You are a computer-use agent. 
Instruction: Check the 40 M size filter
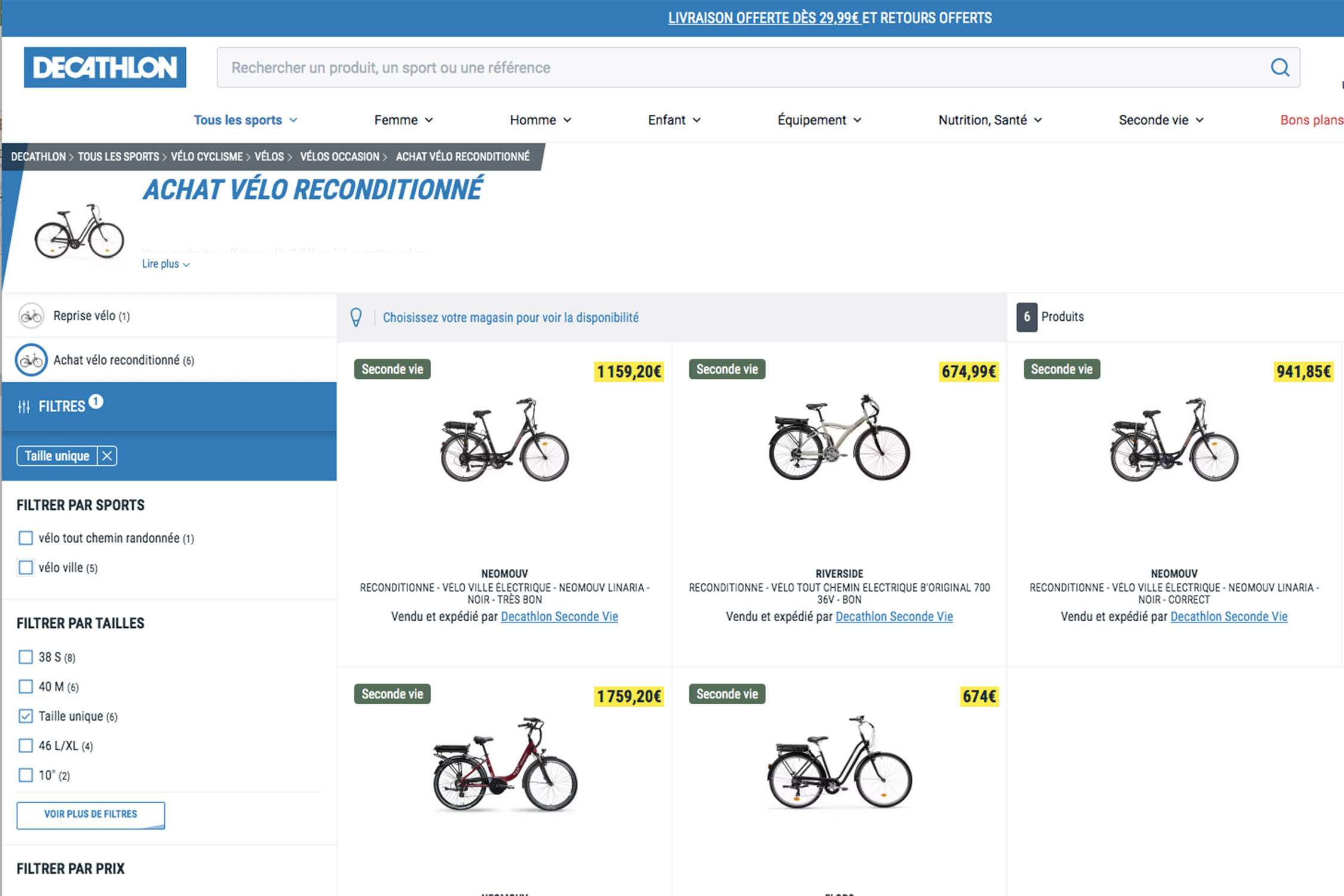click(x=26, y=686)
